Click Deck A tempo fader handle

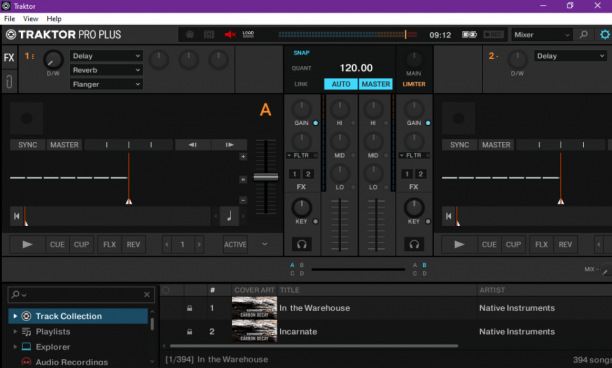(x=266, y=177)
